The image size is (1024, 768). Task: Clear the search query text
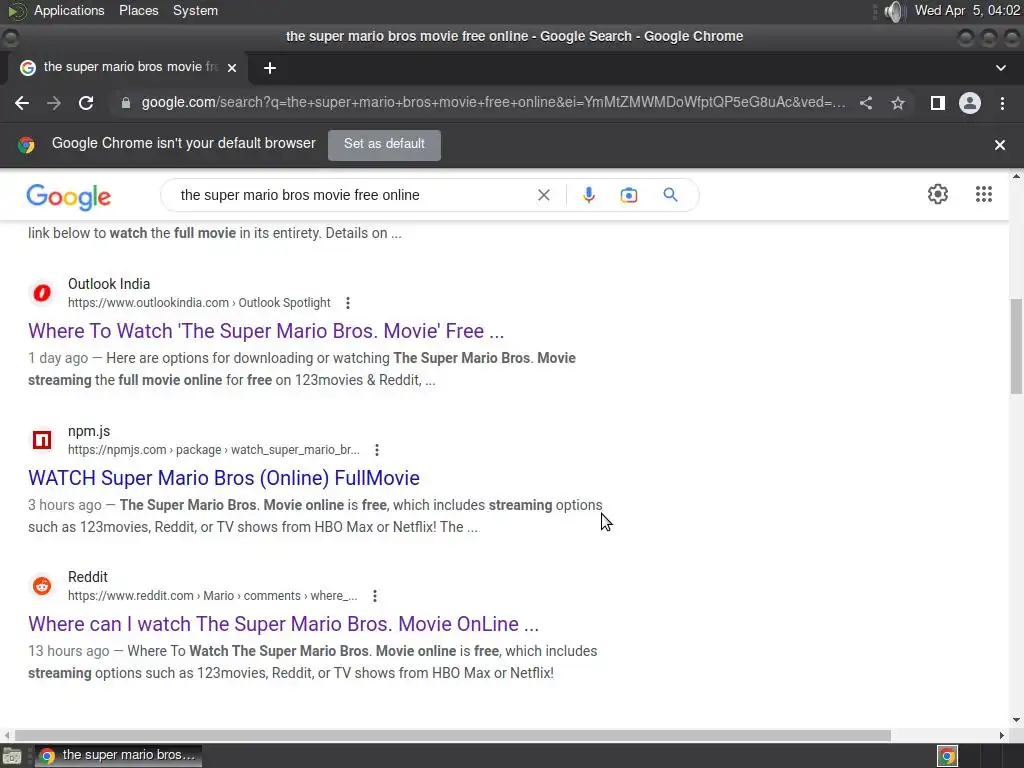(x=543, y=195)
